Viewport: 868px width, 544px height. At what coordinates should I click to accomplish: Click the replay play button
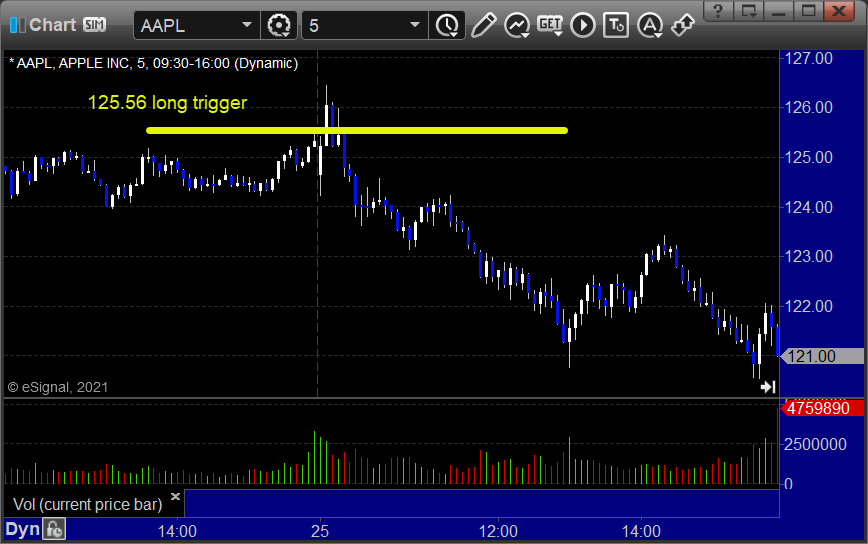pyautogui.click(x=583, y=25)
